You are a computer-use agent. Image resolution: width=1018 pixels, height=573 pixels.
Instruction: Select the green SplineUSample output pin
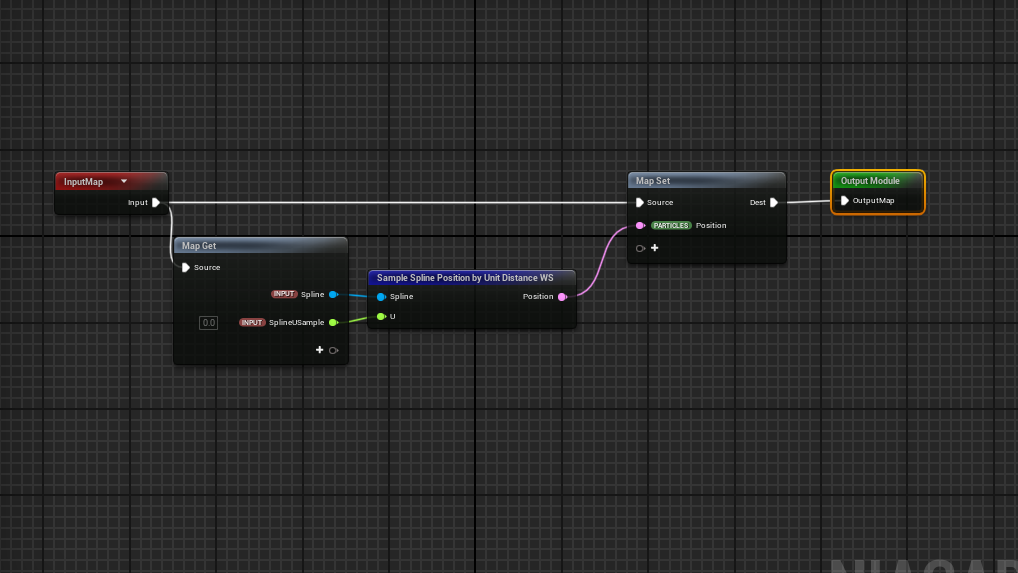[x=333, y=322]
